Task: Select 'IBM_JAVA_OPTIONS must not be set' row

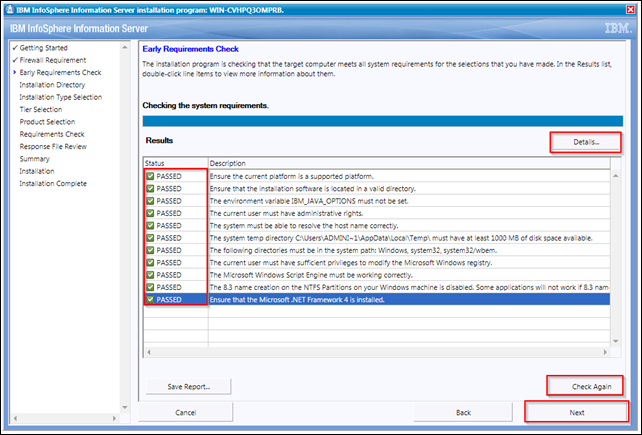Action: [377, 201]
